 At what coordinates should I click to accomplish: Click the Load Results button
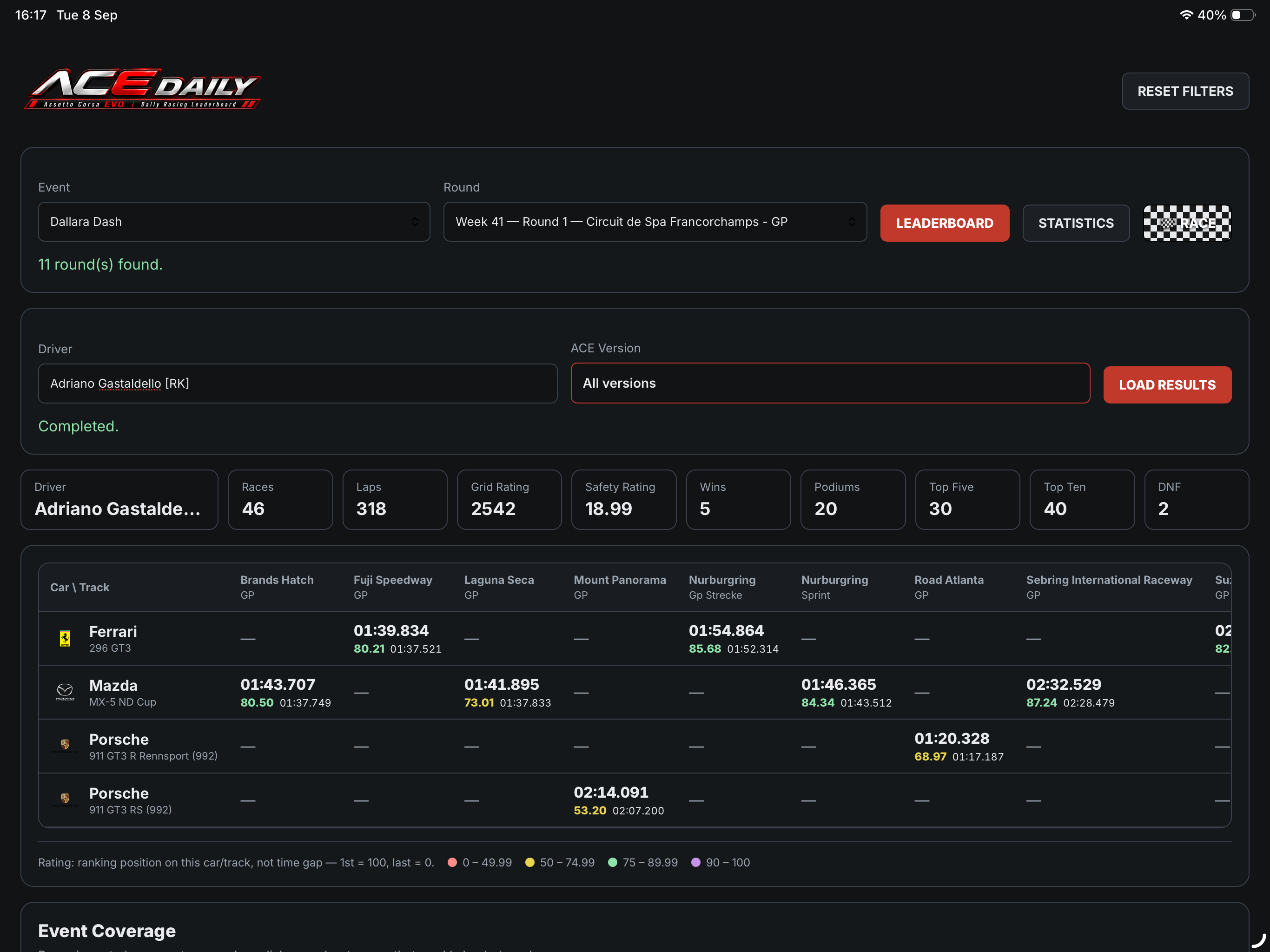coord(1167,385)
